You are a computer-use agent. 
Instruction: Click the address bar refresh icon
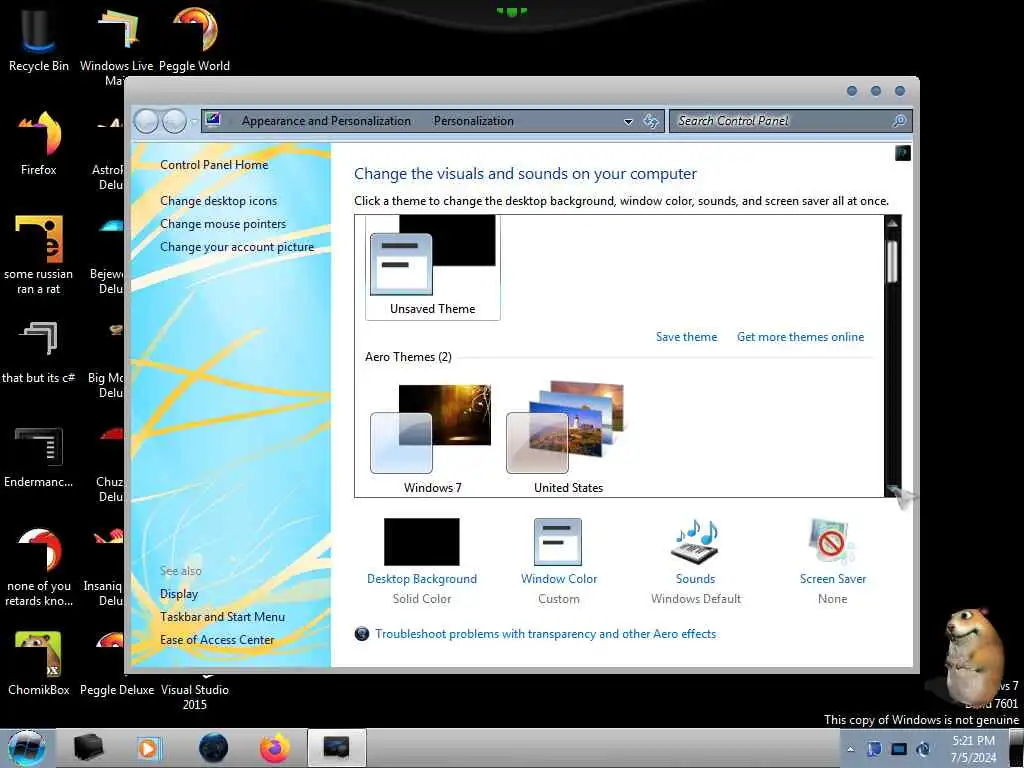(x=650, y=121)
